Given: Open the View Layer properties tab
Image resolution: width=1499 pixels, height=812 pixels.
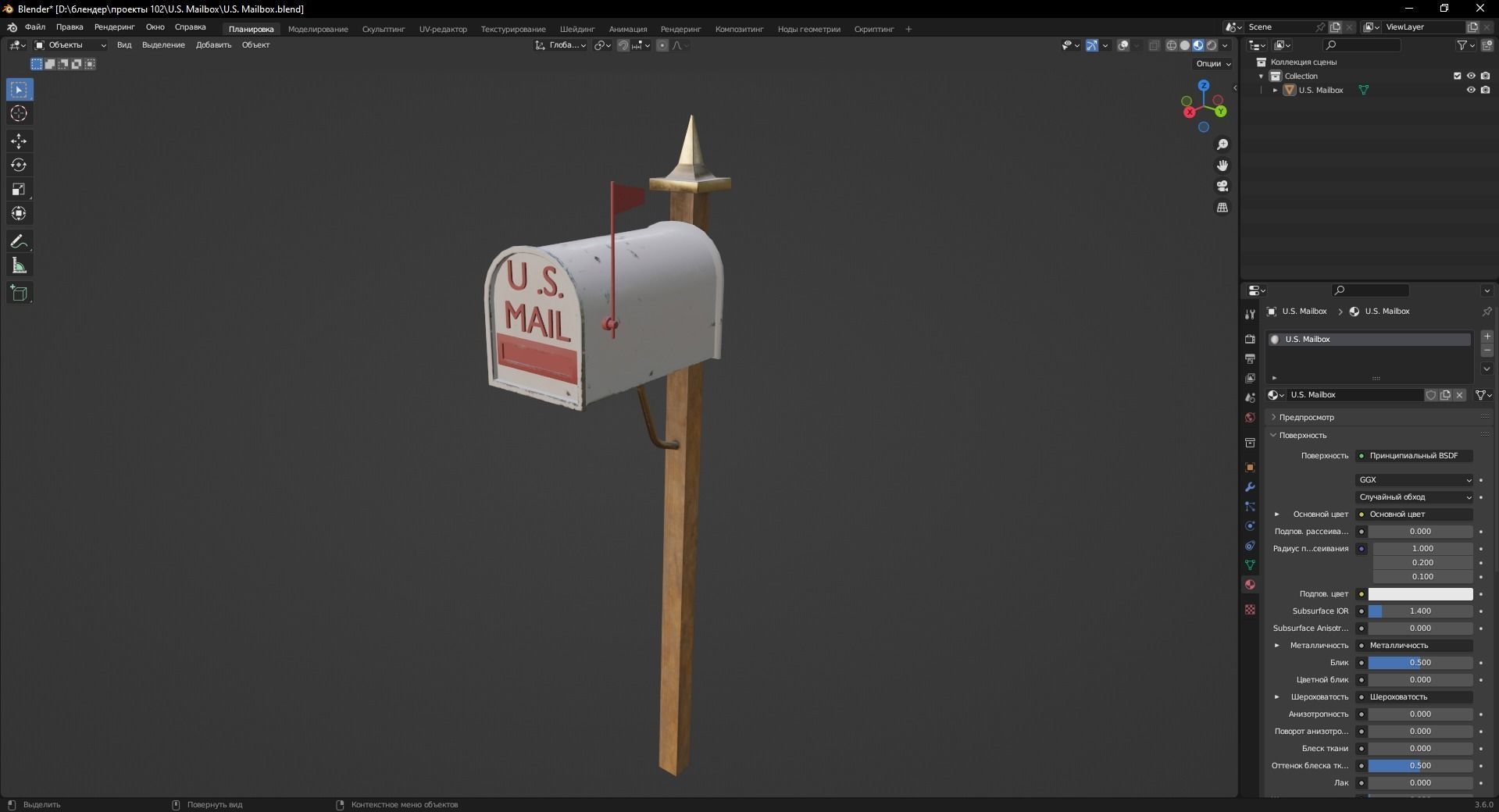Looking at the screenshot, I should coord(1250,378).
